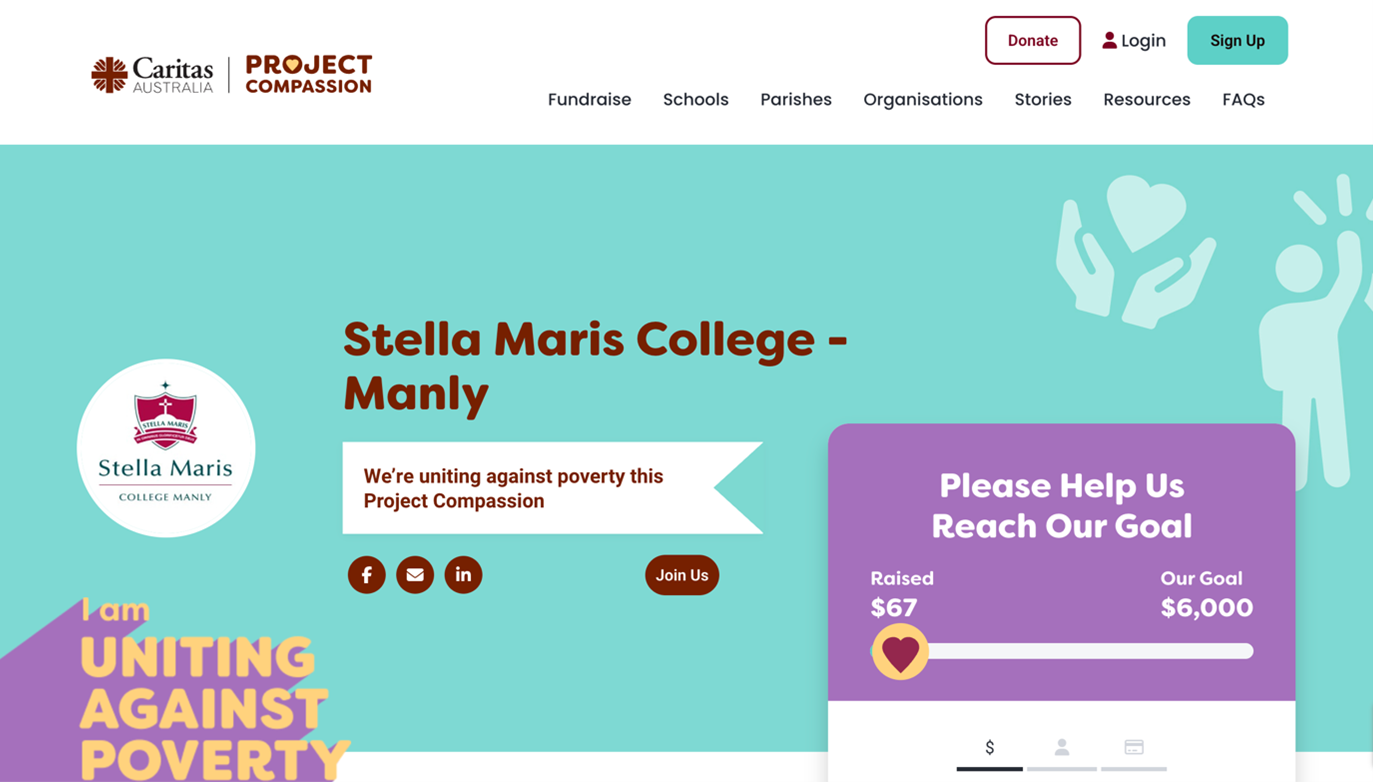The width and height of the screenshot is (1373, 782).
Task: Open the Organisations navigation item
Action: click(922, 99)
